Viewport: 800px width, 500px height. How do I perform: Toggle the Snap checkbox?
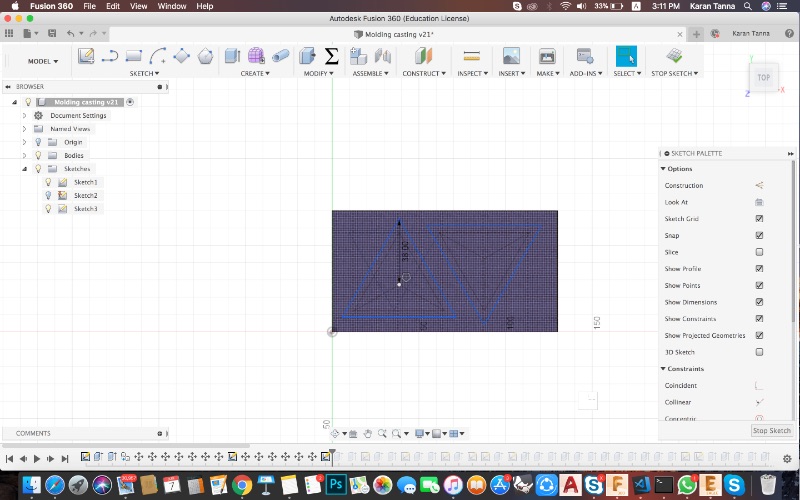[759, 235]
